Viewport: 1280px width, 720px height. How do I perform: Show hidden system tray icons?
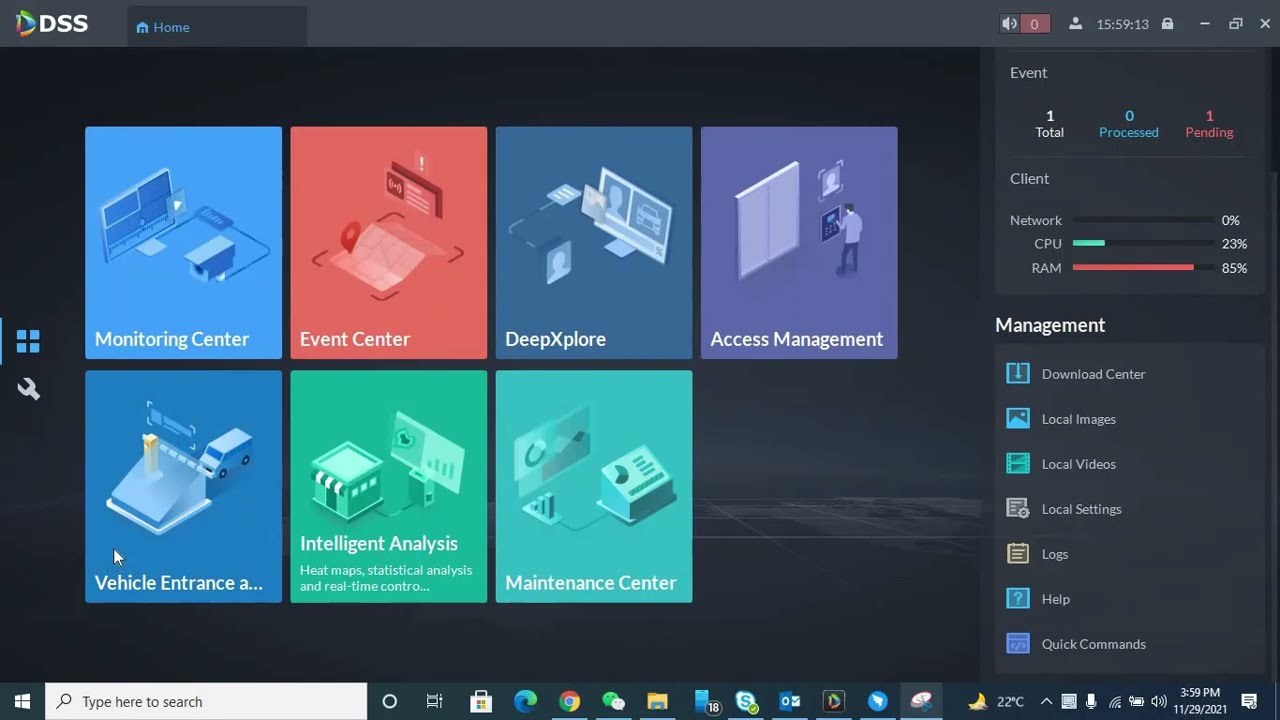point(1046,701)
